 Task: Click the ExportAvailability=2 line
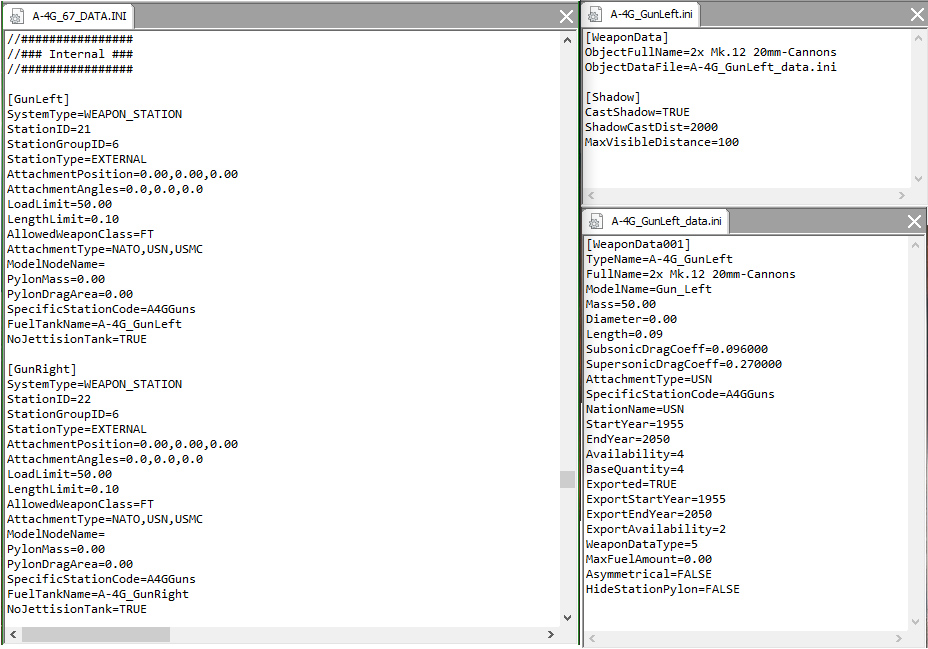pos(656,529)
